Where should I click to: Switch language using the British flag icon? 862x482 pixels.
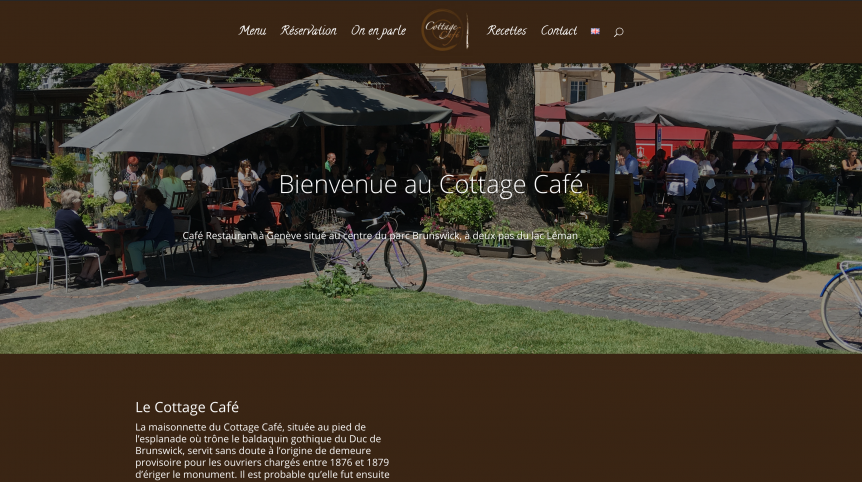(x=595, y=31)
